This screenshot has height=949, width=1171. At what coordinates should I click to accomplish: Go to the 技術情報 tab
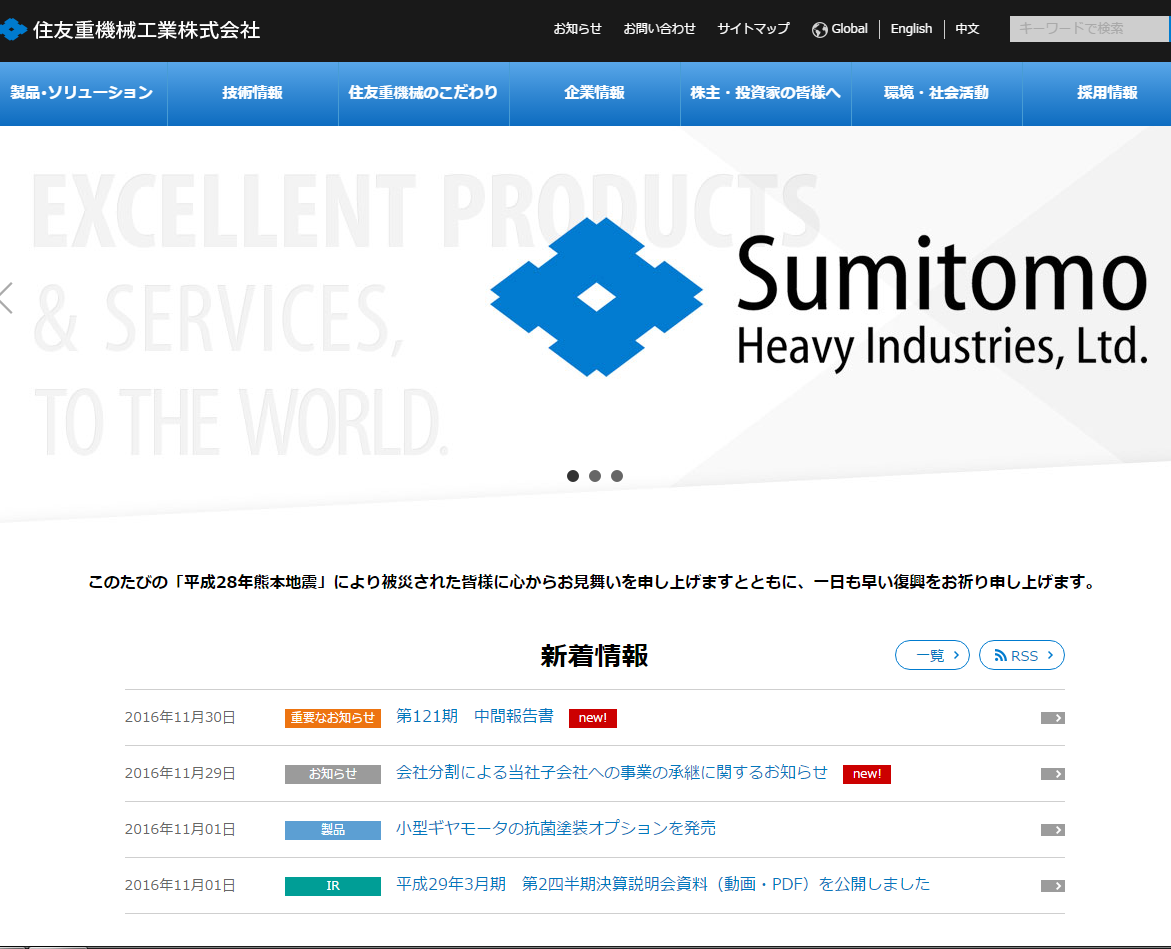[252, 93]
